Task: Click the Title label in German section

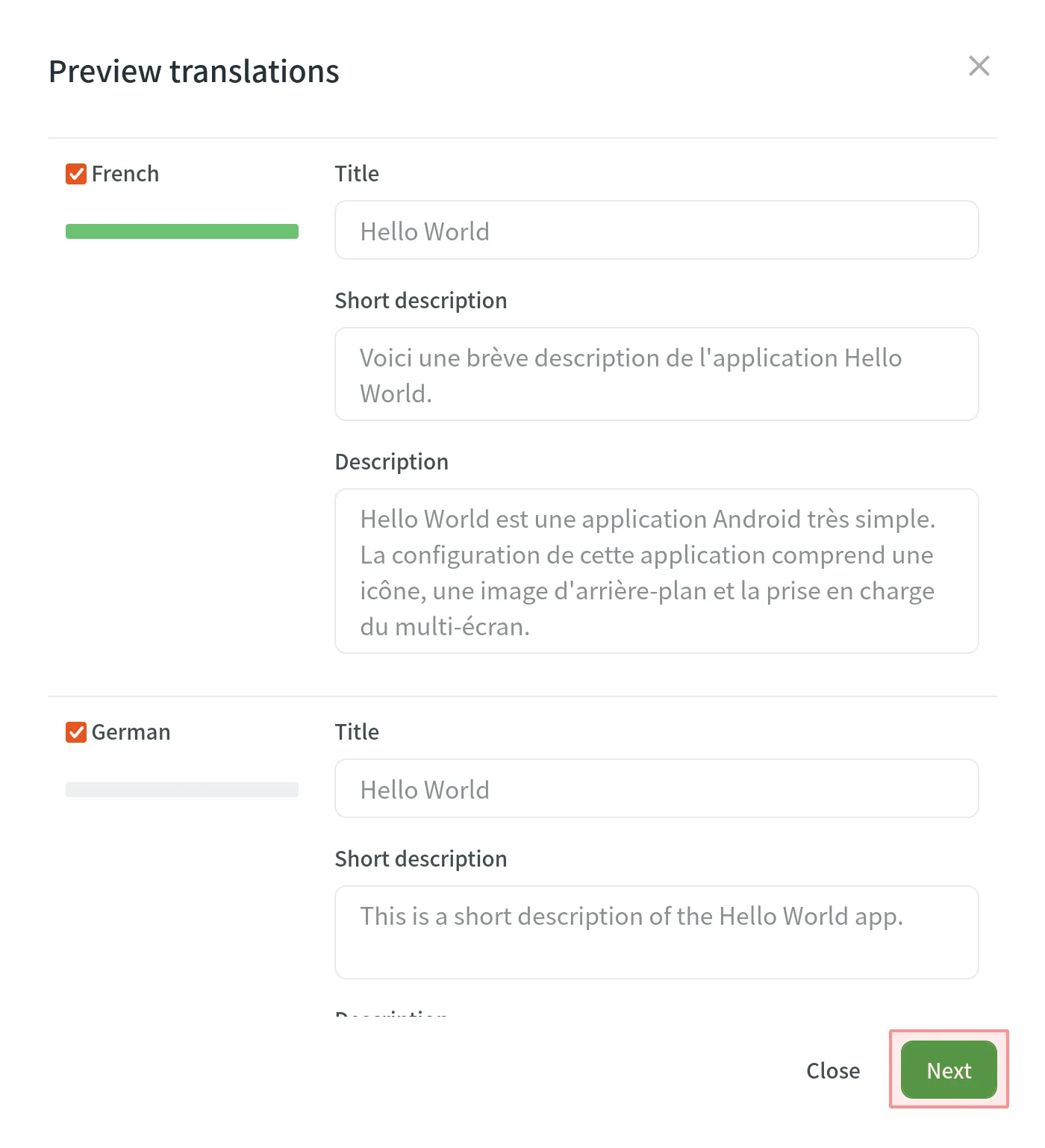Action: coord(357,731)
